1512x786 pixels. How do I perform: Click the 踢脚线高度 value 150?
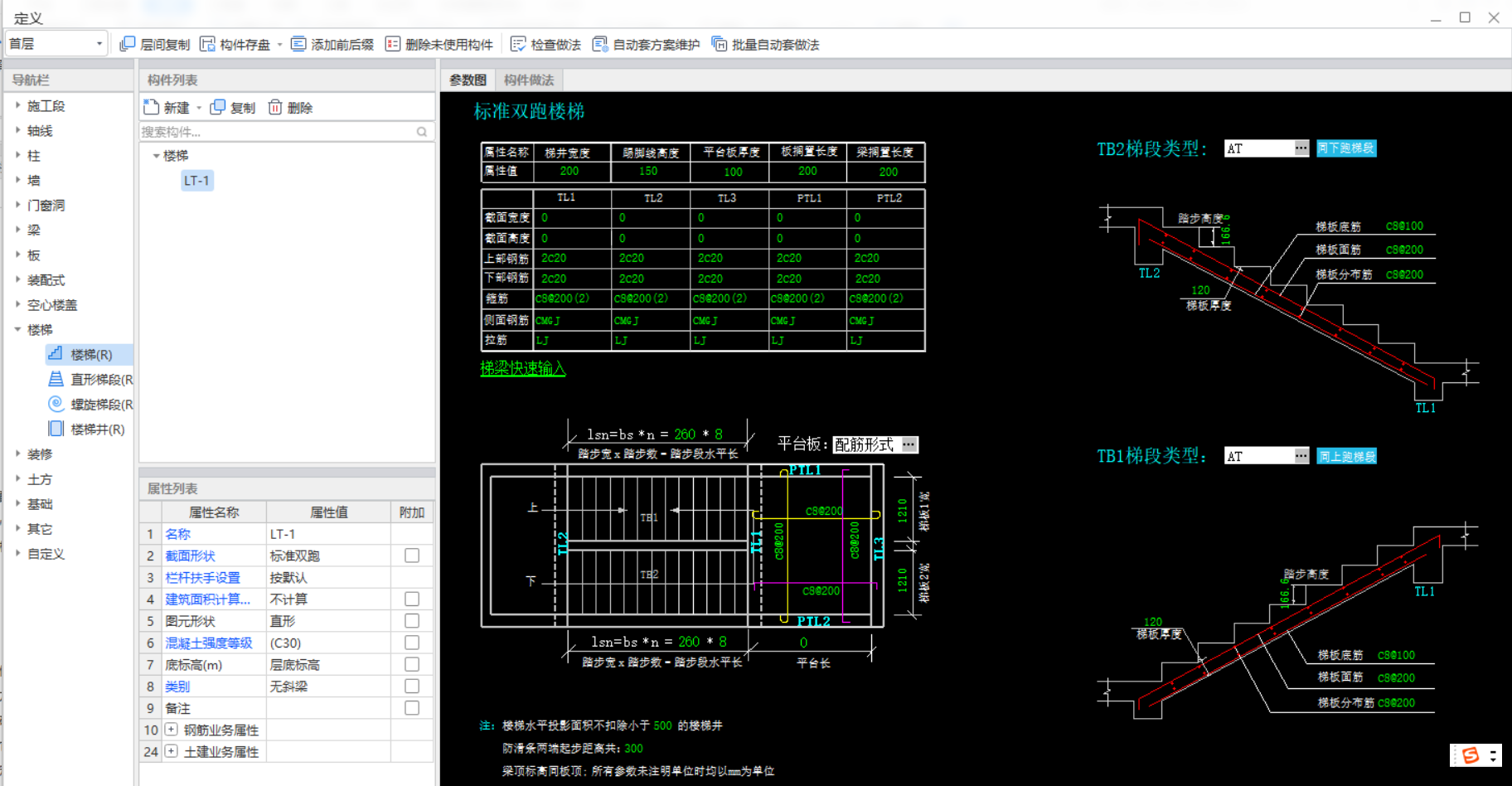point(648,171)
